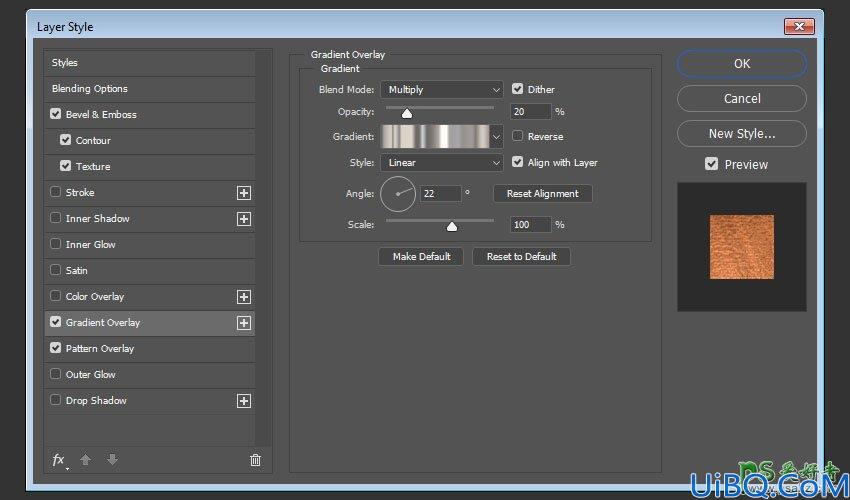Click the Cancel button

click(x=742, y=99)
